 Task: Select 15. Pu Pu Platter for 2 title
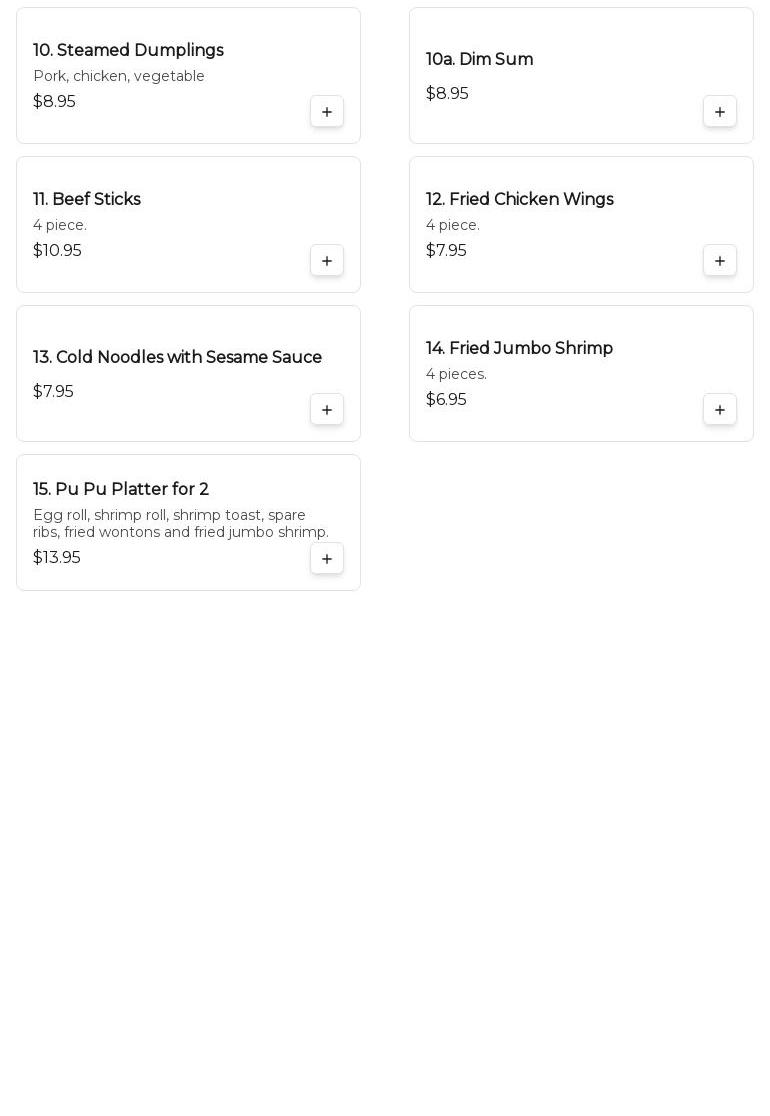[x=120, y=490]
